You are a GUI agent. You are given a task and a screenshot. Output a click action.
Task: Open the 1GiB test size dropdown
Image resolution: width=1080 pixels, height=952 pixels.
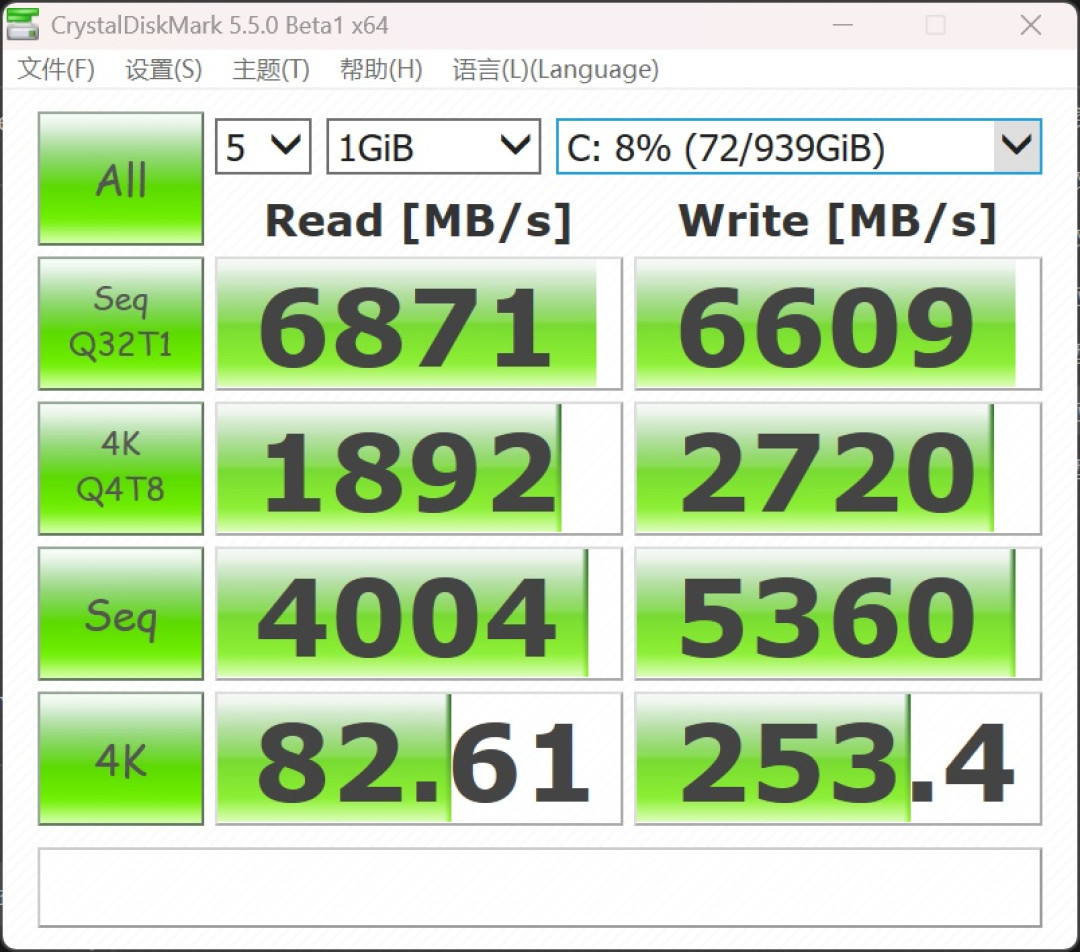coord(433,146)
